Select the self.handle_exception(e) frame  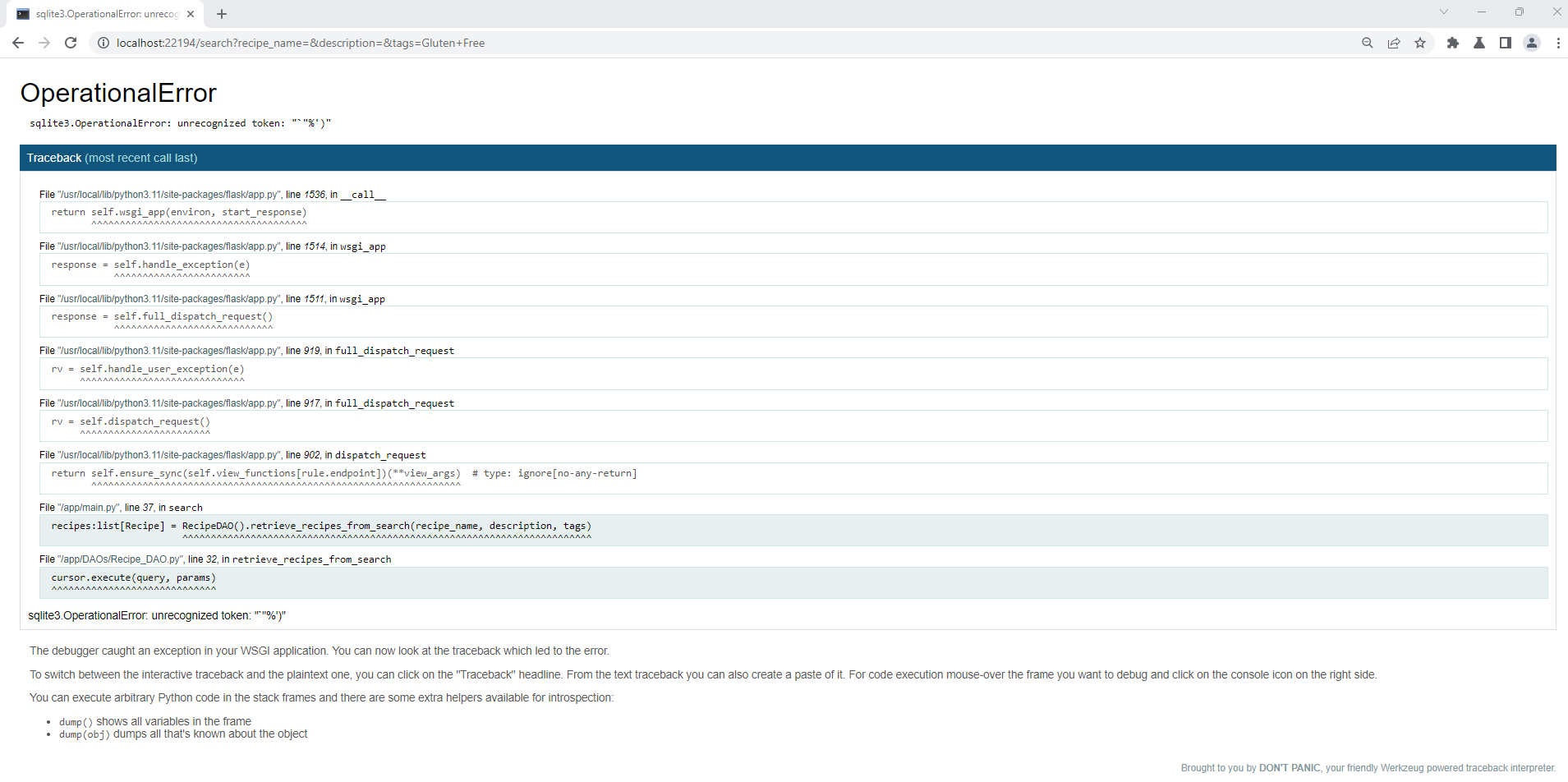pos(793,269)
